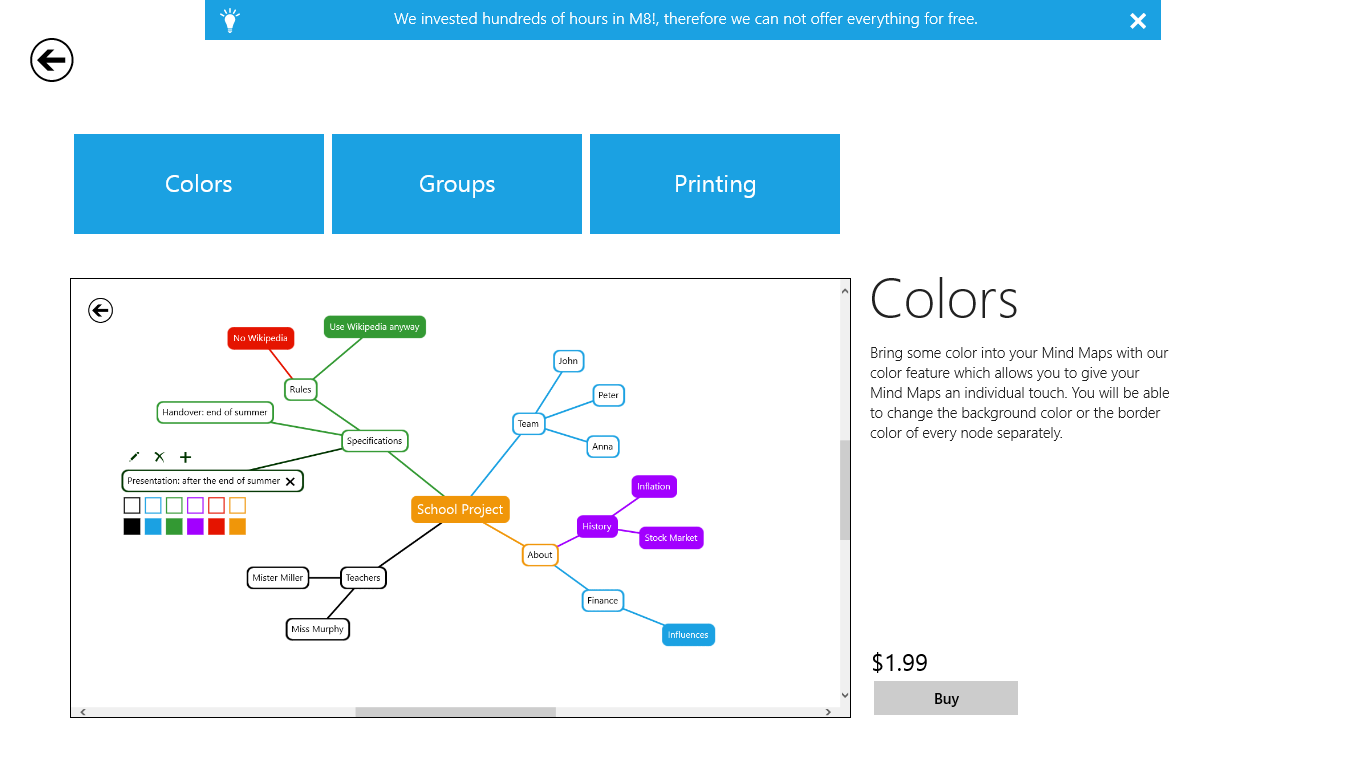1366x768 pixels.
Task: Switch to the Groups feature section
Action: 456,183
